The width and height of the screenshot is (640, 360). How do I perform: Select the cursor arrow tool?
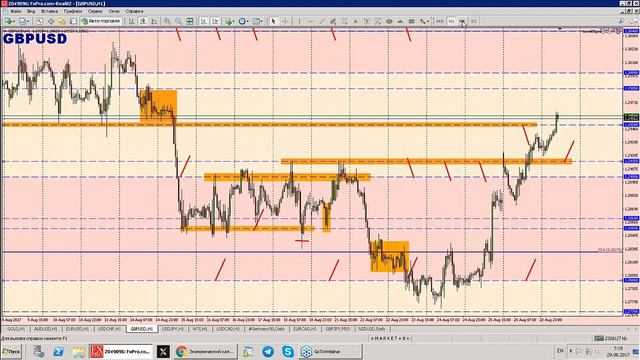tap(273, 21)
